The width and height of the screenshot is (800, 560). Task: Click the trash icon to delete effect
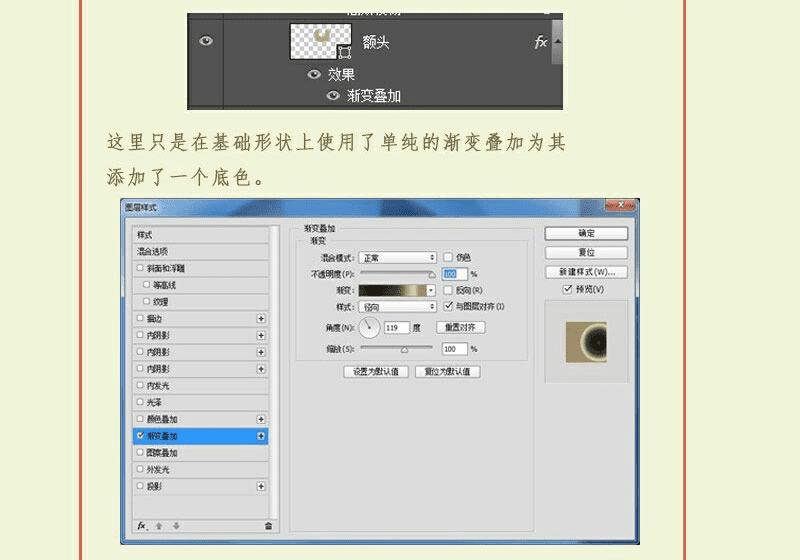268,526
